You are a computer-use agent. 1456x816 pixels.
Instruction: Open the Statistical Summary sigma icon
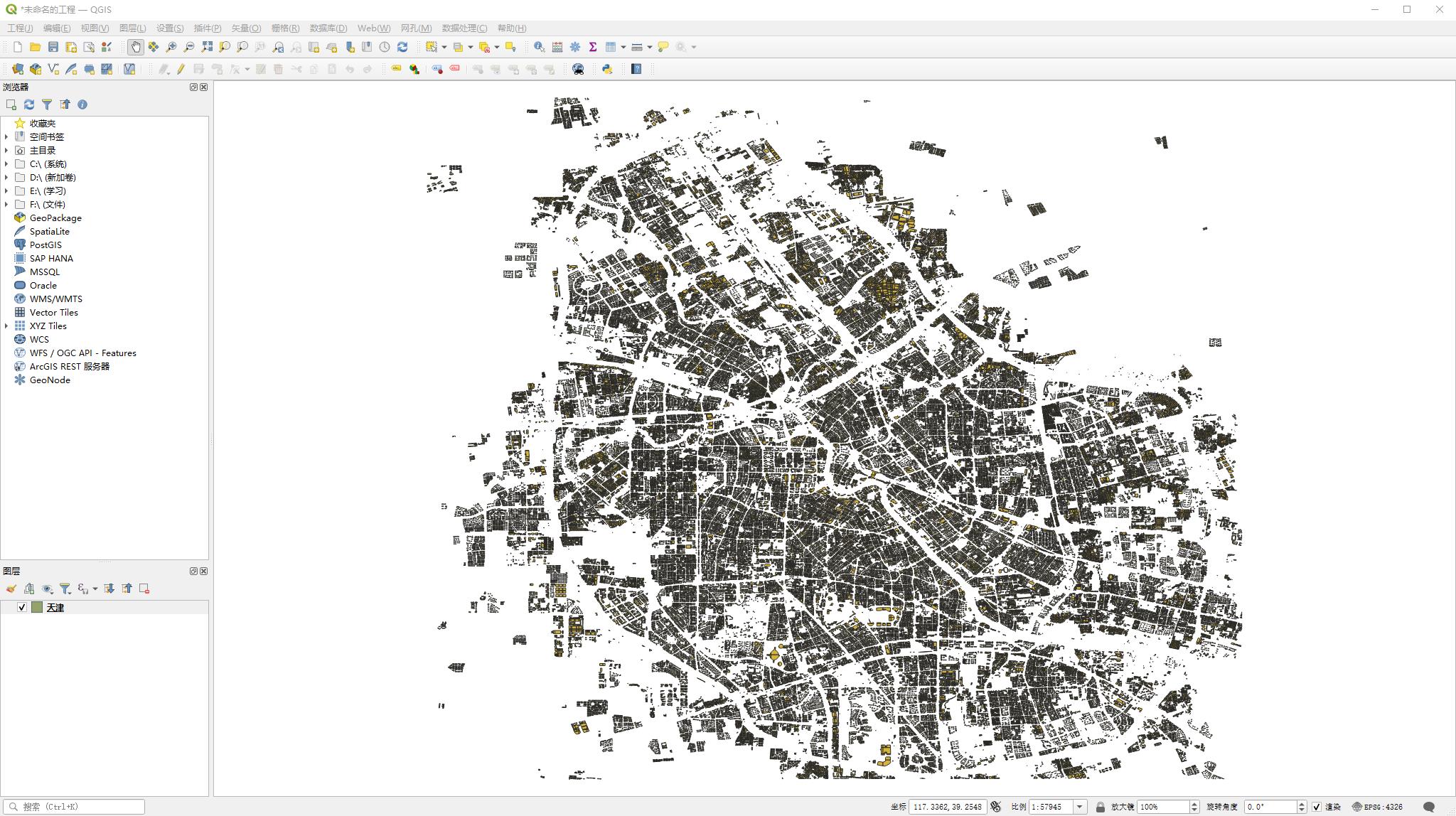pos(592,47)
